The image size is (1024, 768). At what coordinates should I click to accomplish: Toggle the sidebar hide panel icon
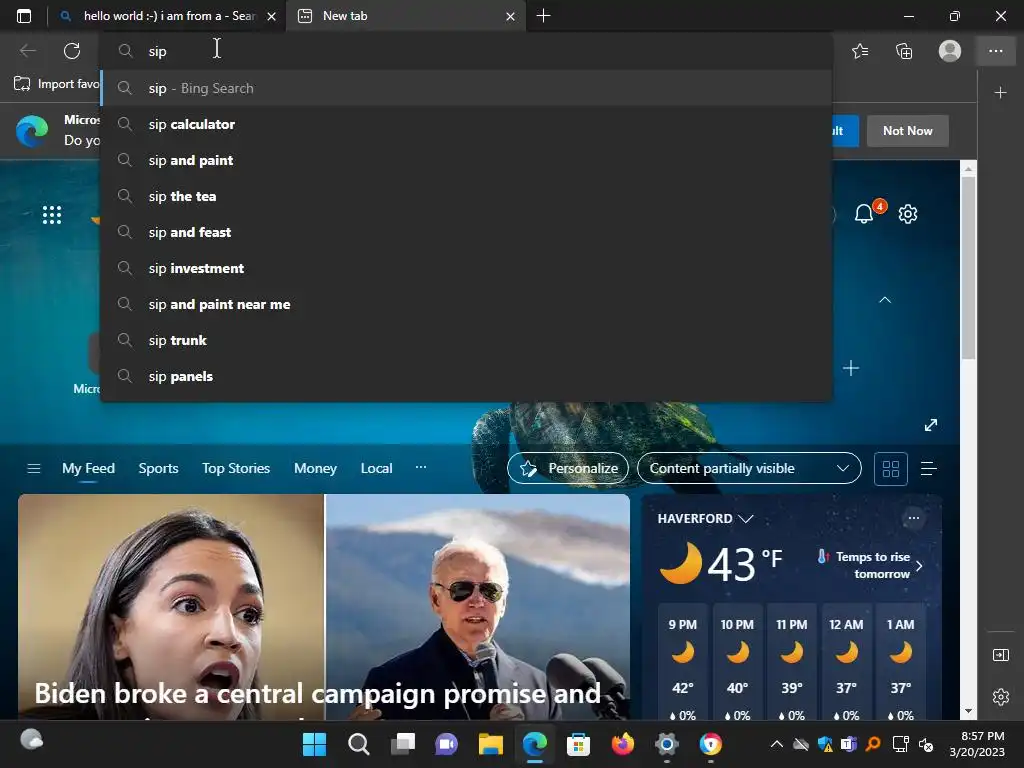point(1000,654)
